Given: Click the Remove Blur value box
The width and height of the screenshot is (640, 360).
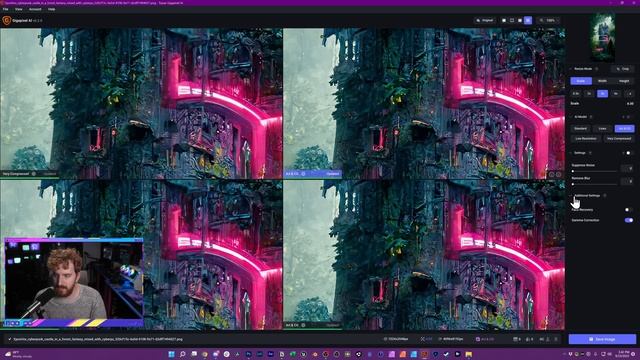Looking at the screenshot, I should point(627,181).
